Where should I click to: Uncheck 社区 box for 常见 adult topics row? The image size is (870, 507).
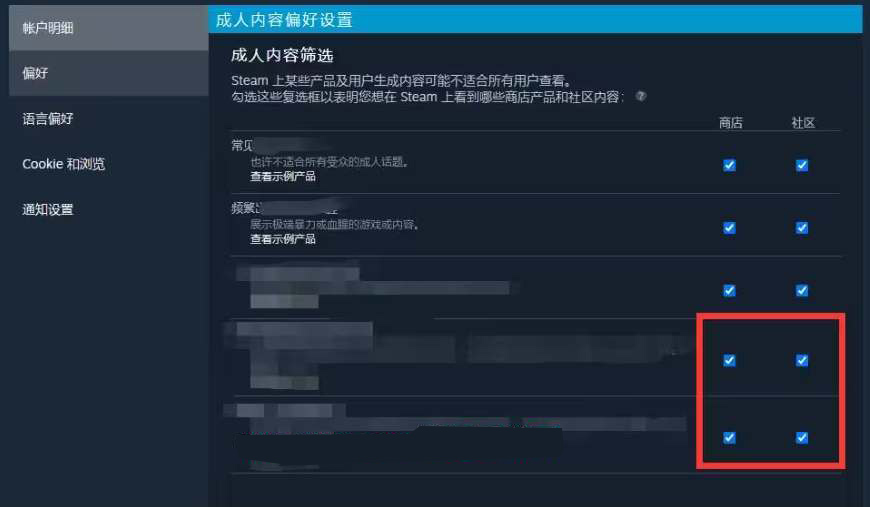point(802,165)
